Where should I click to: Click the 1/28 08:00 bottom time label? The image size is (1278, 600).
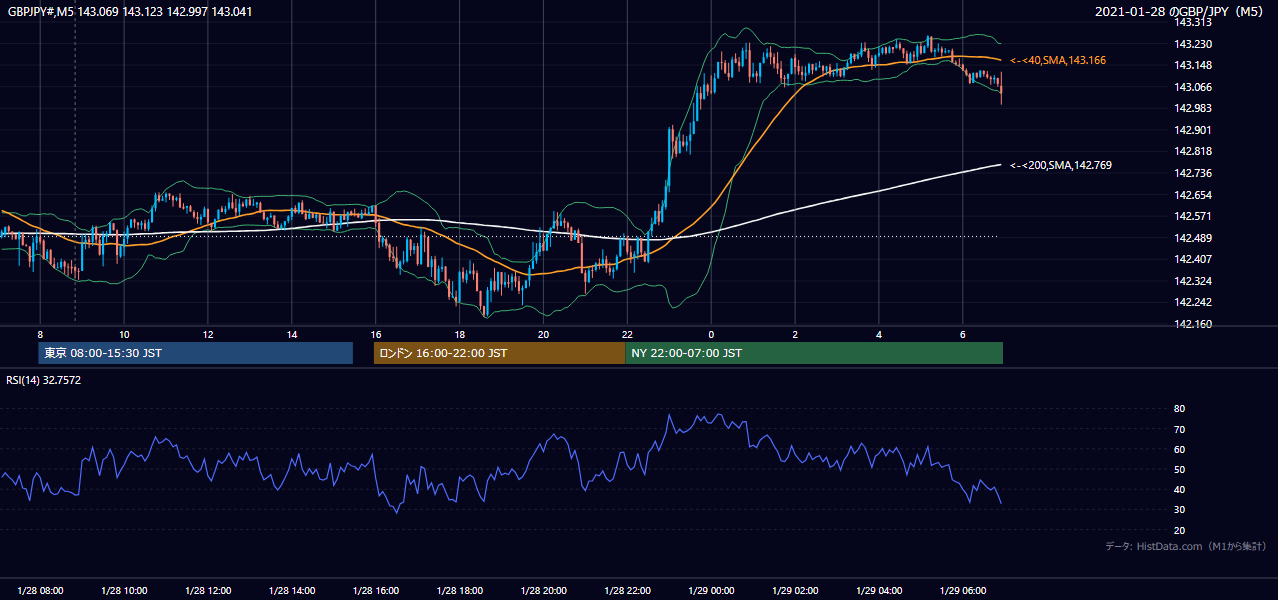[x=40, y=591]
